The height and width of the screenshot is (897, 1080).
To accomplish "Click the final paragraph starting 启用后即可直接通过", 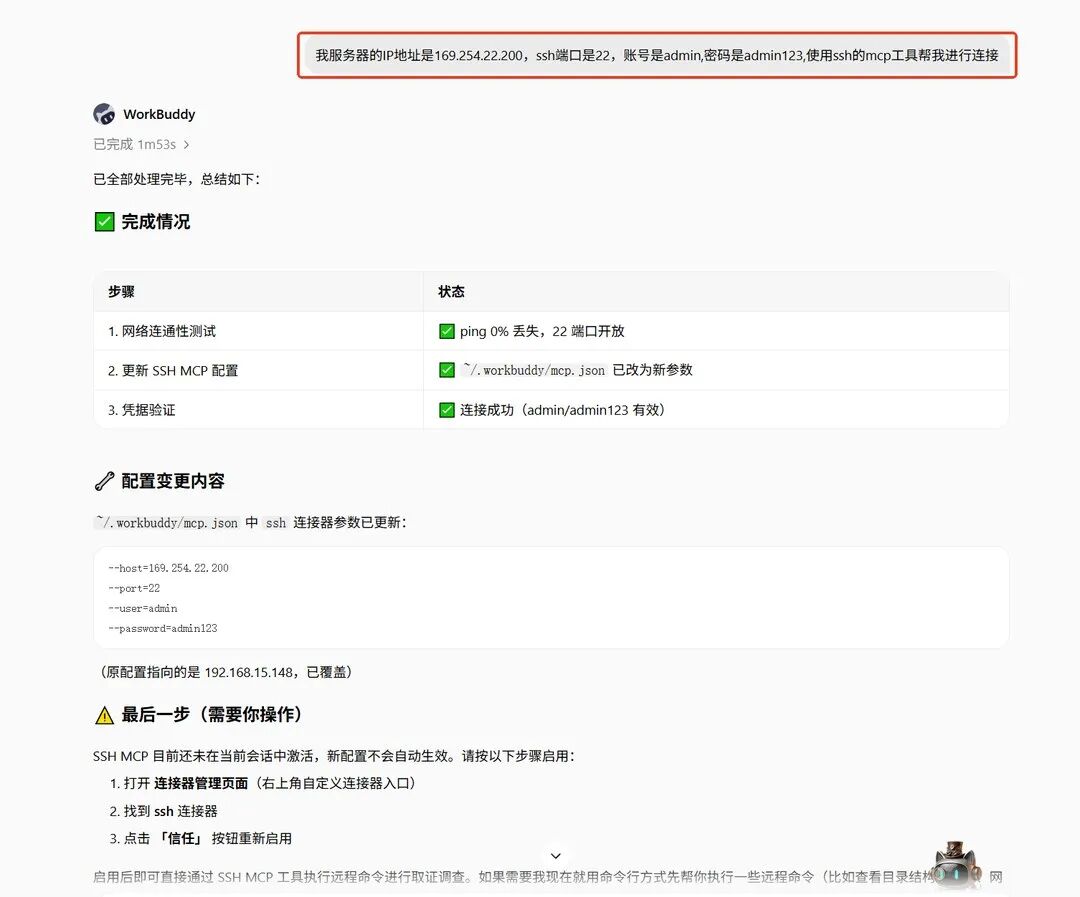I will click(548, 876).
